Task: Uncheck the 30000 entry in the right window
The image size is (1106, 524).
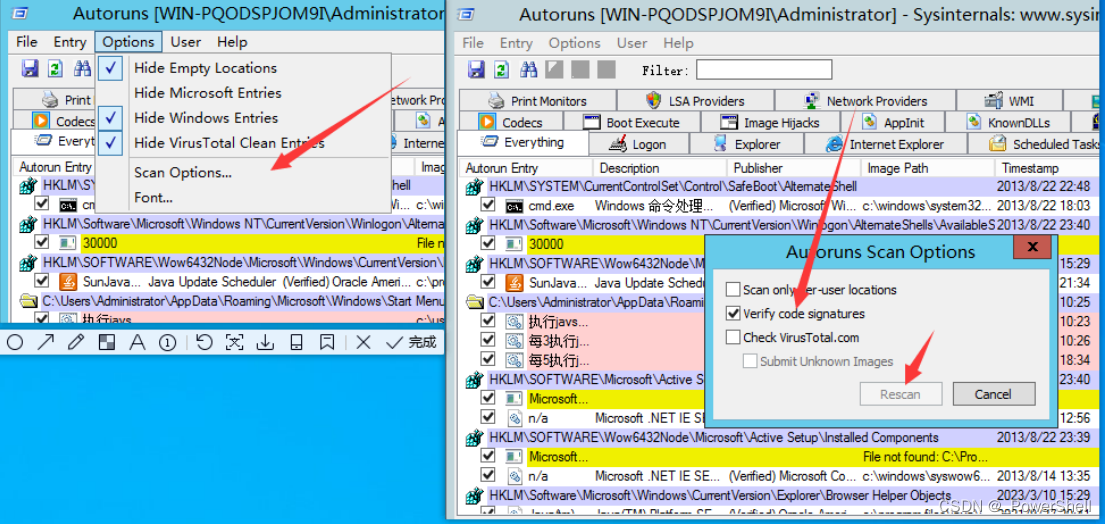Action: click(x=488, y=243)
